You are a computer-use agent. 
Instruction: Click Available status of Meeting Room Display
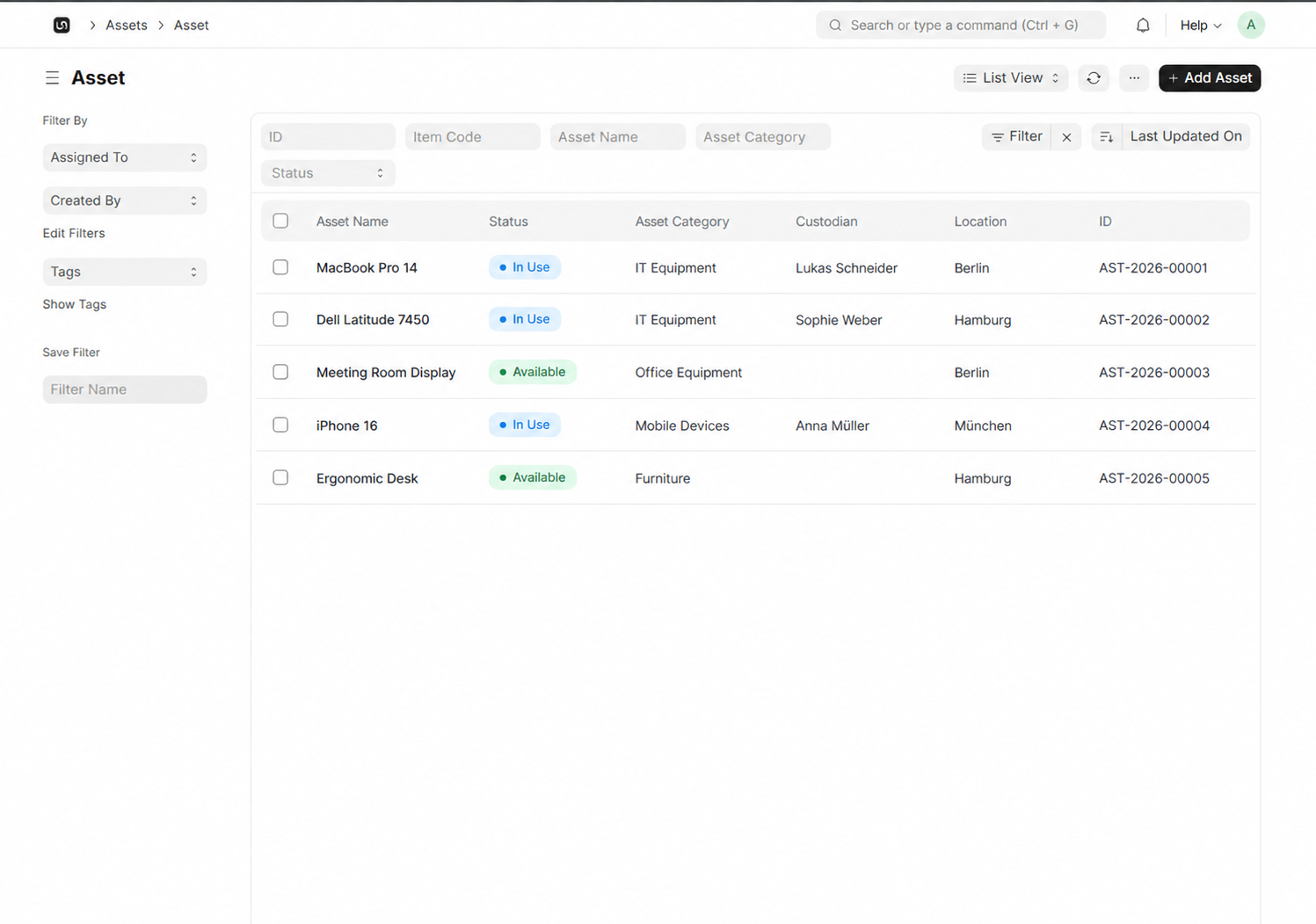pos(533,372)
